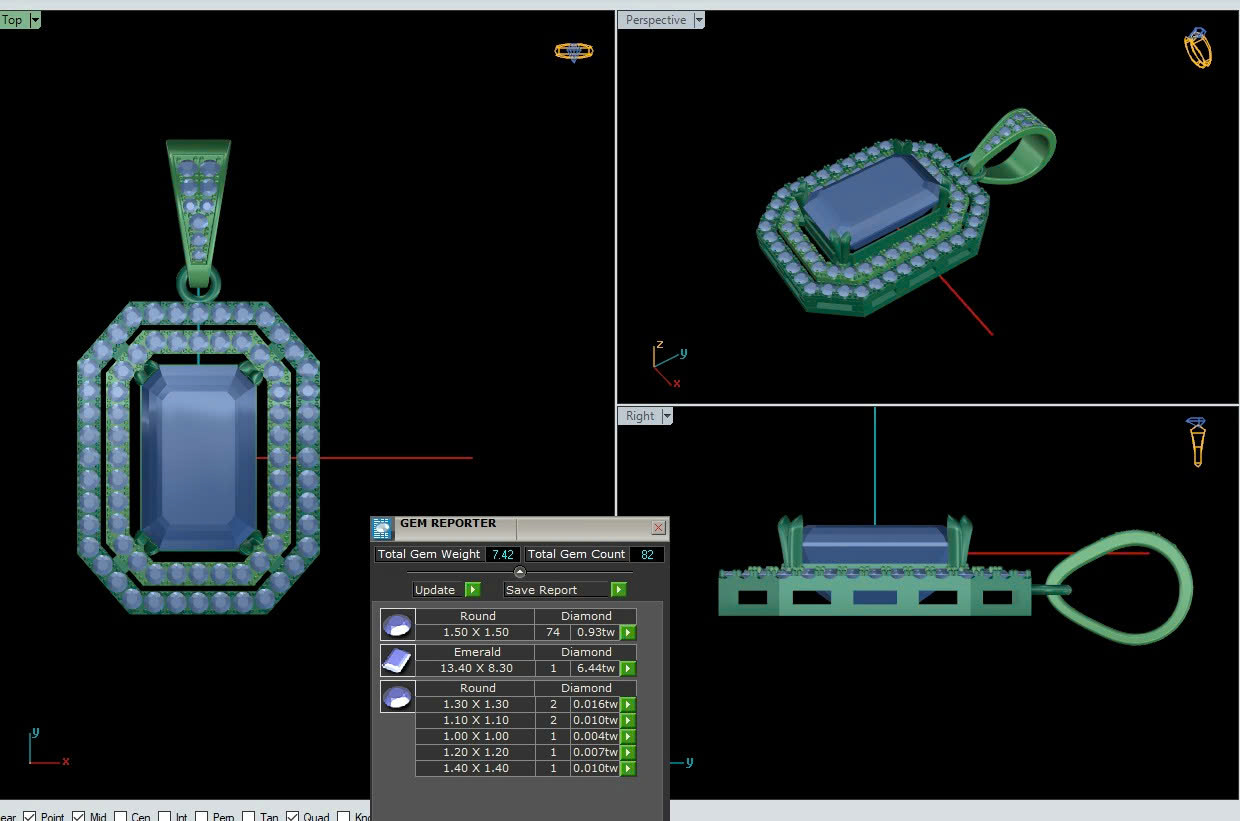This screenshot has height=821, width=1240.
Task: Click the green arrow for the 1.30 X 1.30 row
Action: 628,704
